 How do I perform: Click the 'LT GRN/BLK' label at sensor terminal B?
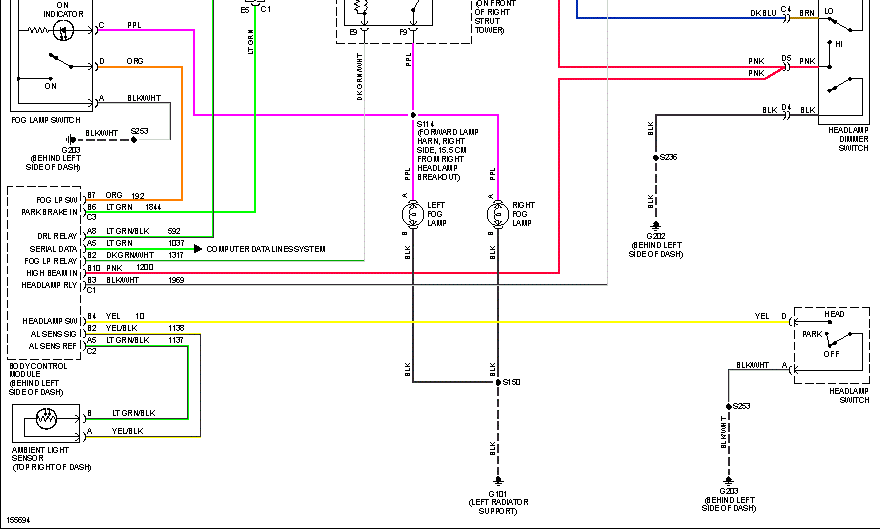pos(134,413)
